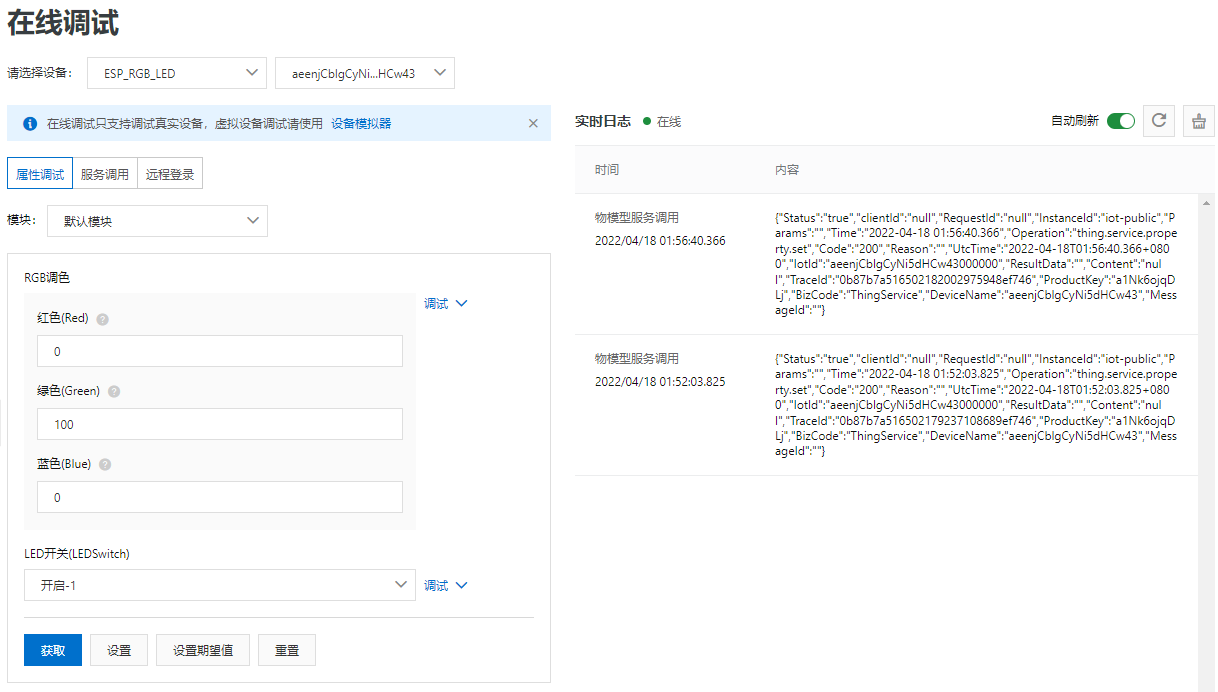Disable the 自动刷新 toggle
The width and height of the screenshot is (1218, 692).
[x=1121, y=120]
